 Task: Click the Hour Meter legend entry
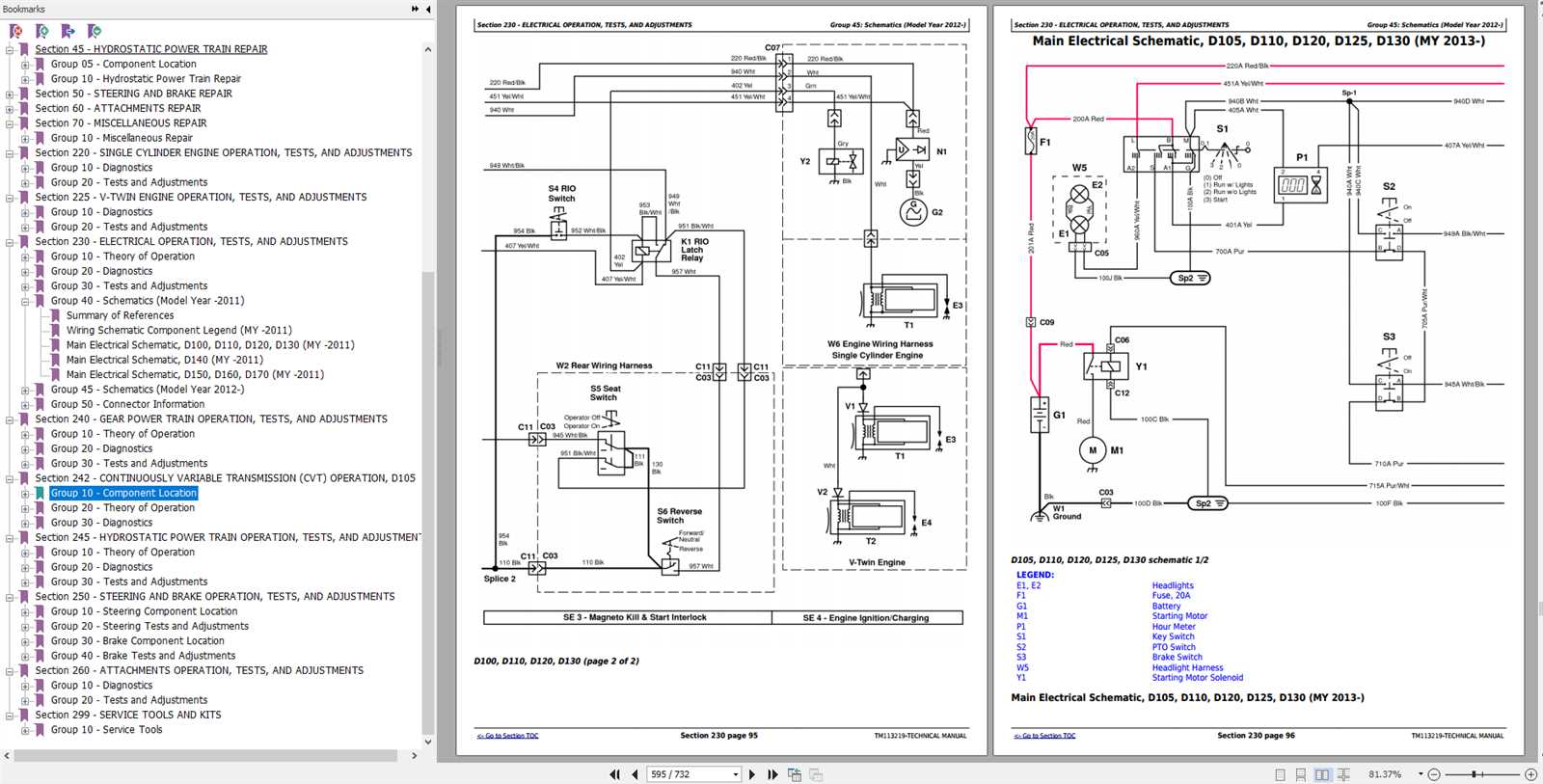pyautogui.click(x=1174, y=627)
